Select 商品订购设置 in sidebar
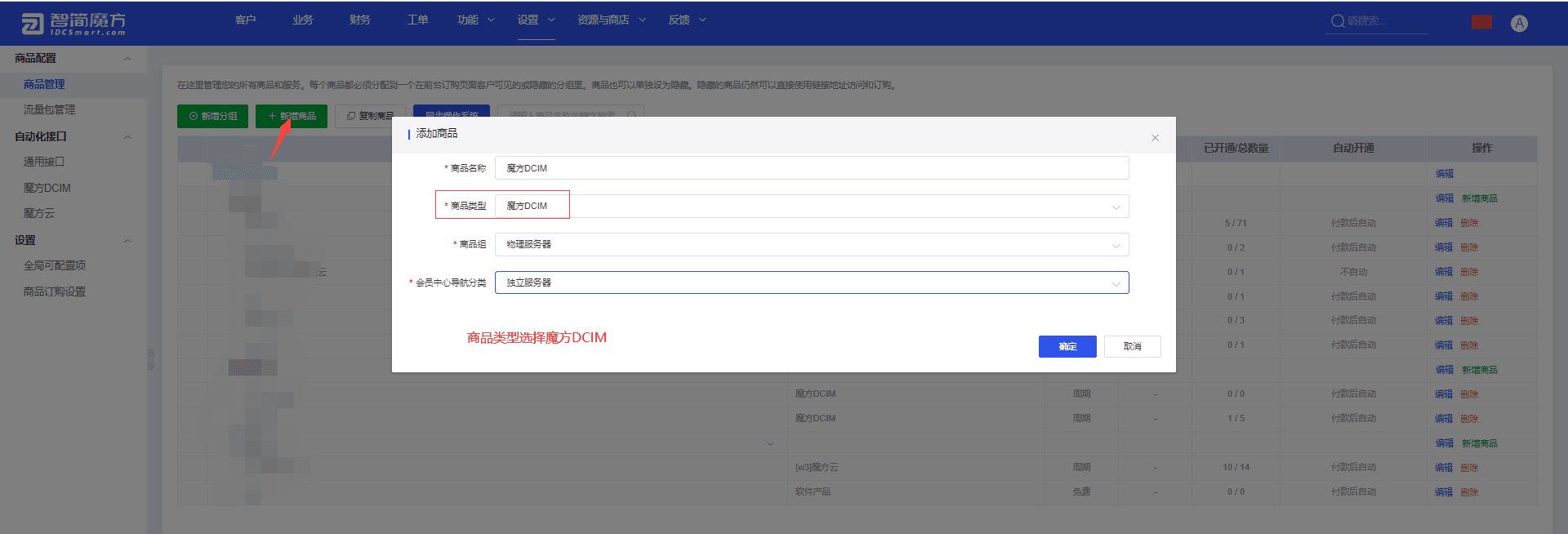The width and height of the screenshot is (1568, 534). [x=55, y=291]
